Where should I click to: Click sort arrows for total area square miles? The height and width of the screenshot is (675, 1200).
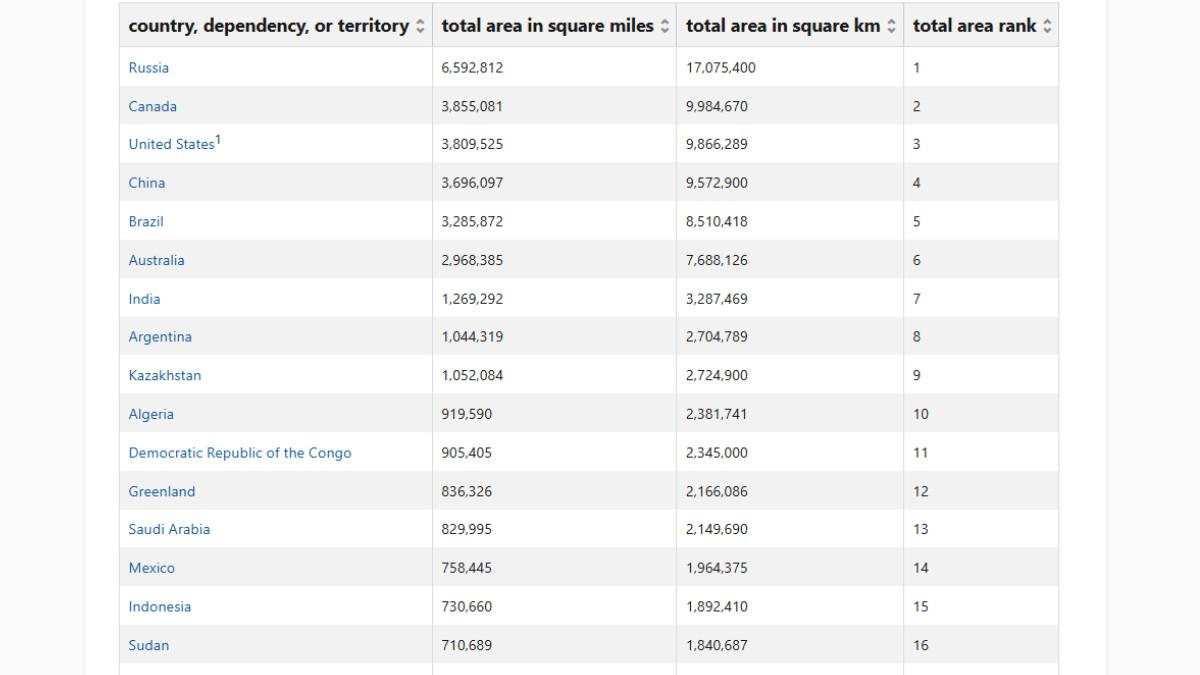pos(665,27)
